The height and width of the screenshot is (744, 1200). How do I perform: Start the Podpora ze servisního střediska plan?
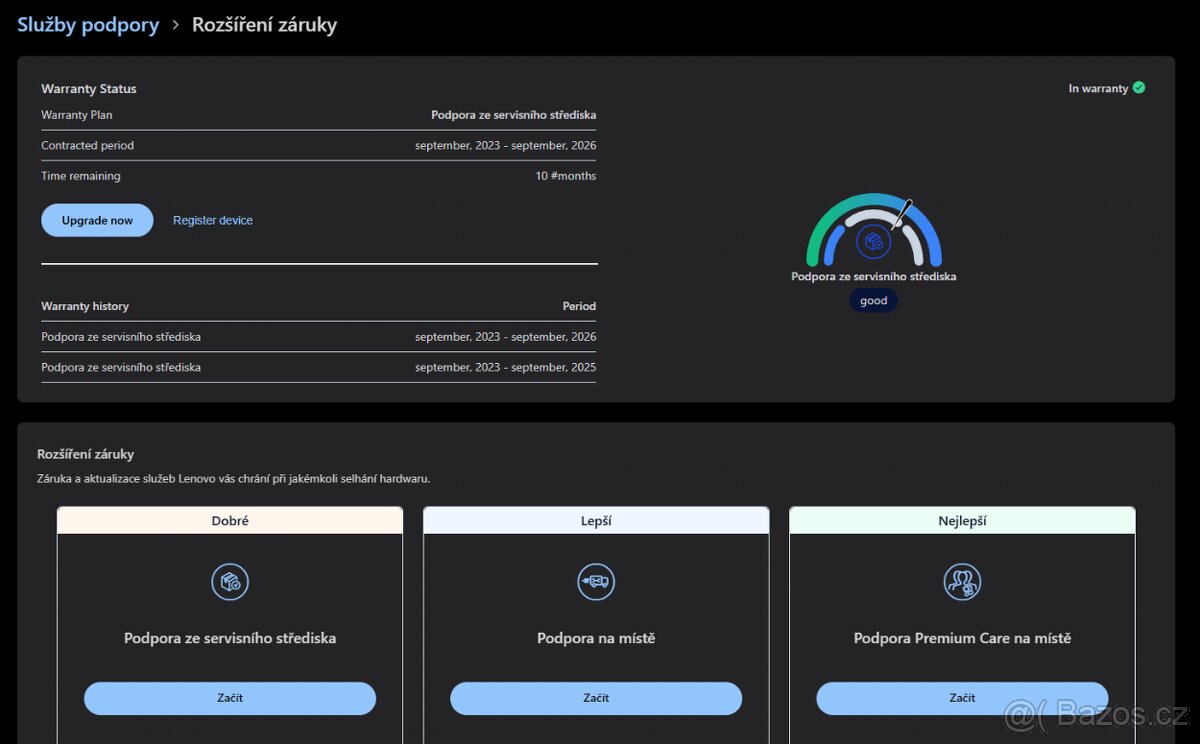(x=230, y=698)
